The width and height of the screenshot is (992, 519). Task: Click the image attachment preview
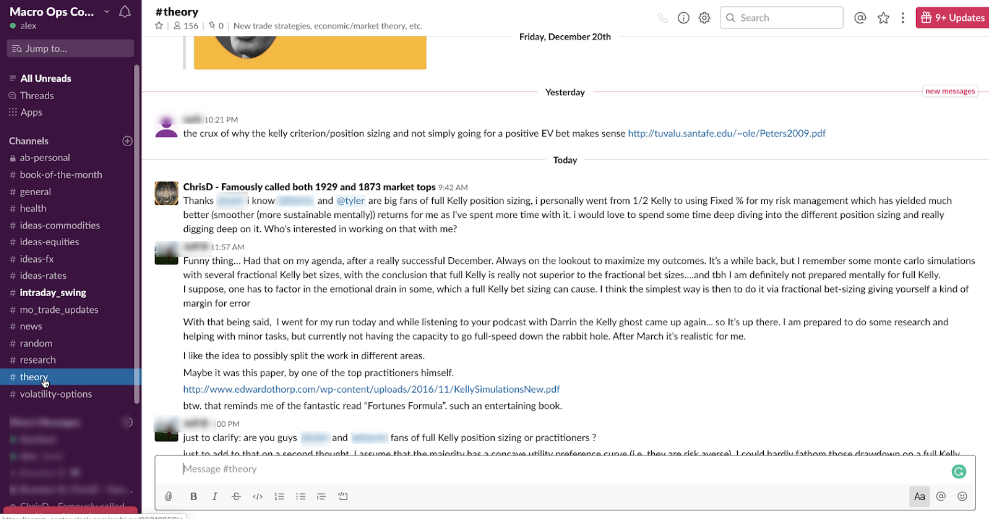[310, 53]
